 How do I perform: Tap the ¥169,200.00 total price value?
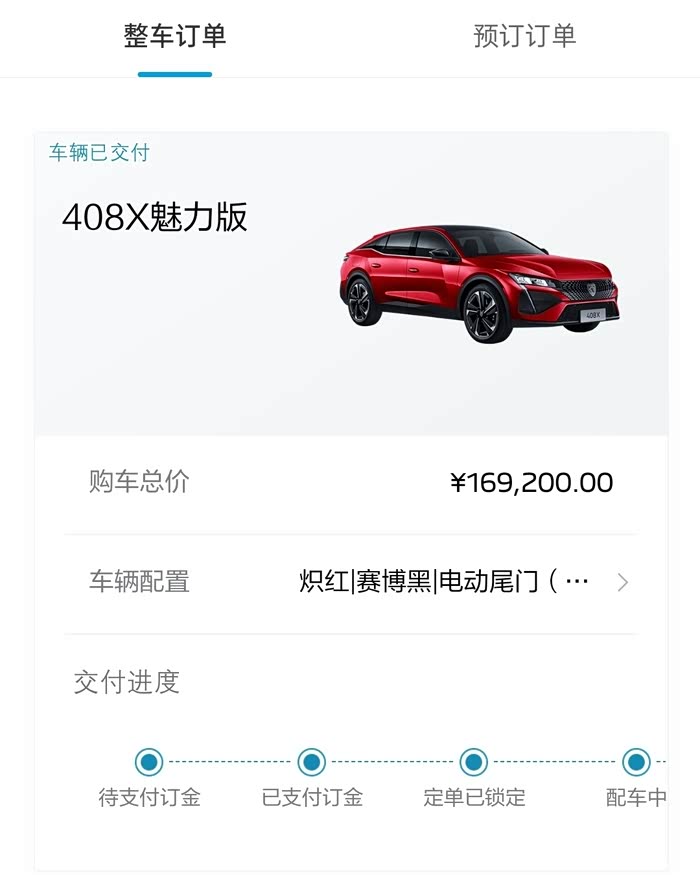(531, 483)
